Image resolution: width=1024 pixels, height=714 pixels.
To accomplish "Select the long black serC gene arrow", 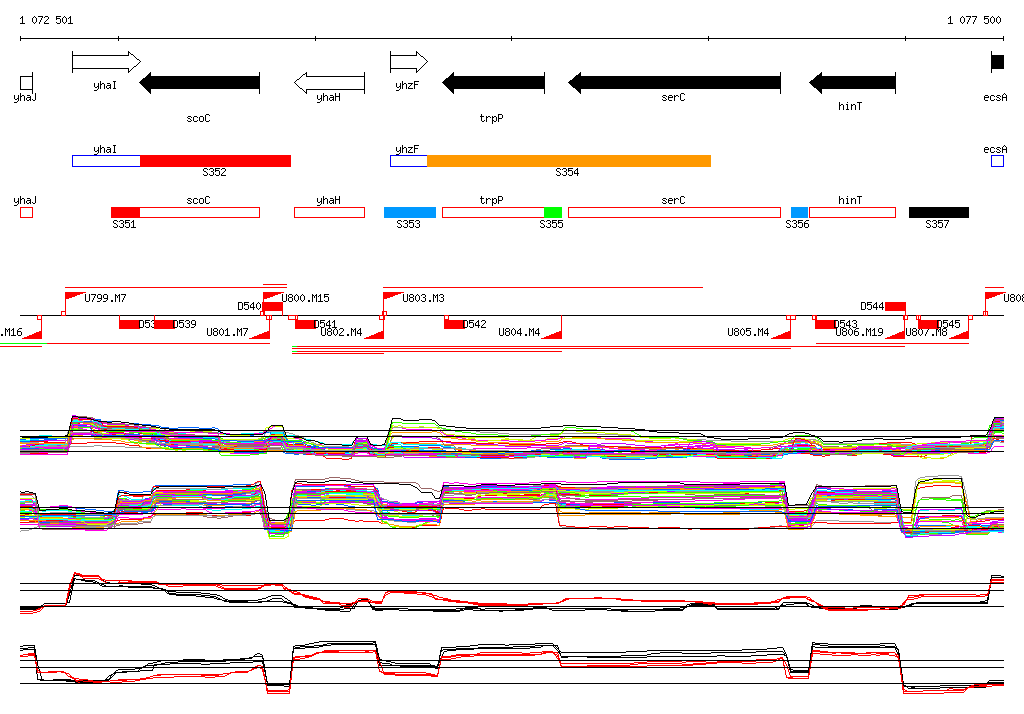I will tap(675, 82).
